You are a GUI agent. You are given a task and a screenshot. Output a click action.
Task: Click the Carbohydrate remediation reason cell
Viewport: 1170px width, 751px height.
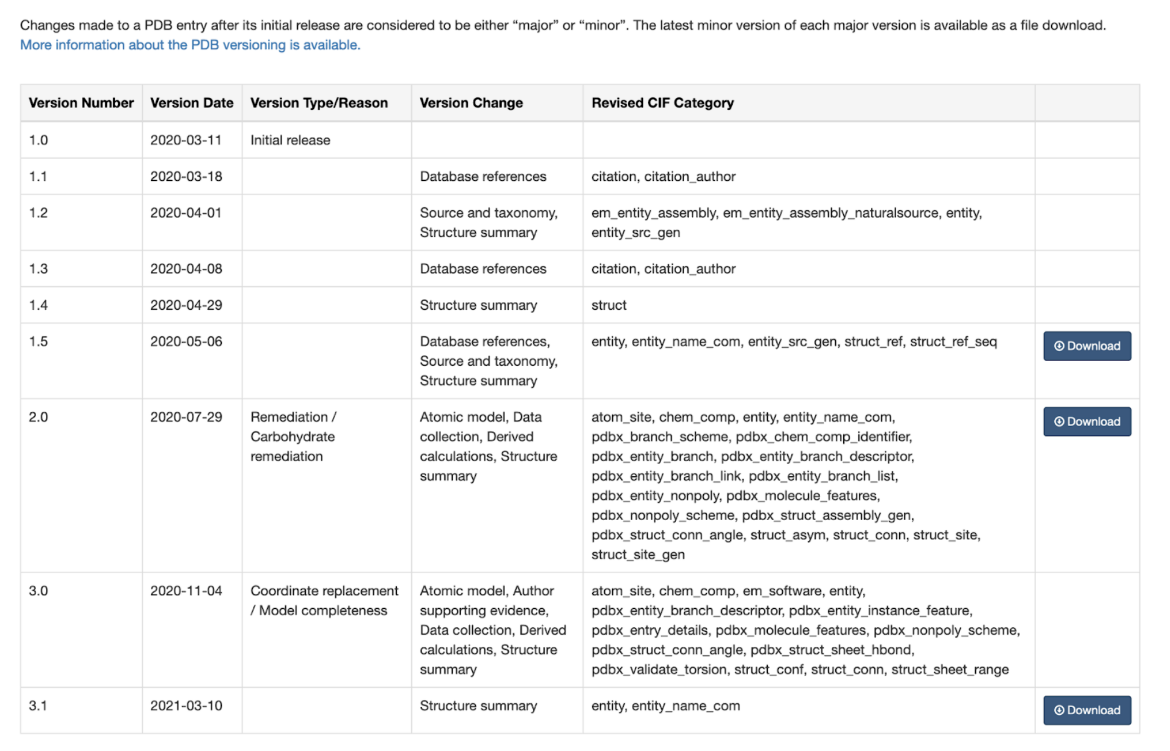(293, 437)
